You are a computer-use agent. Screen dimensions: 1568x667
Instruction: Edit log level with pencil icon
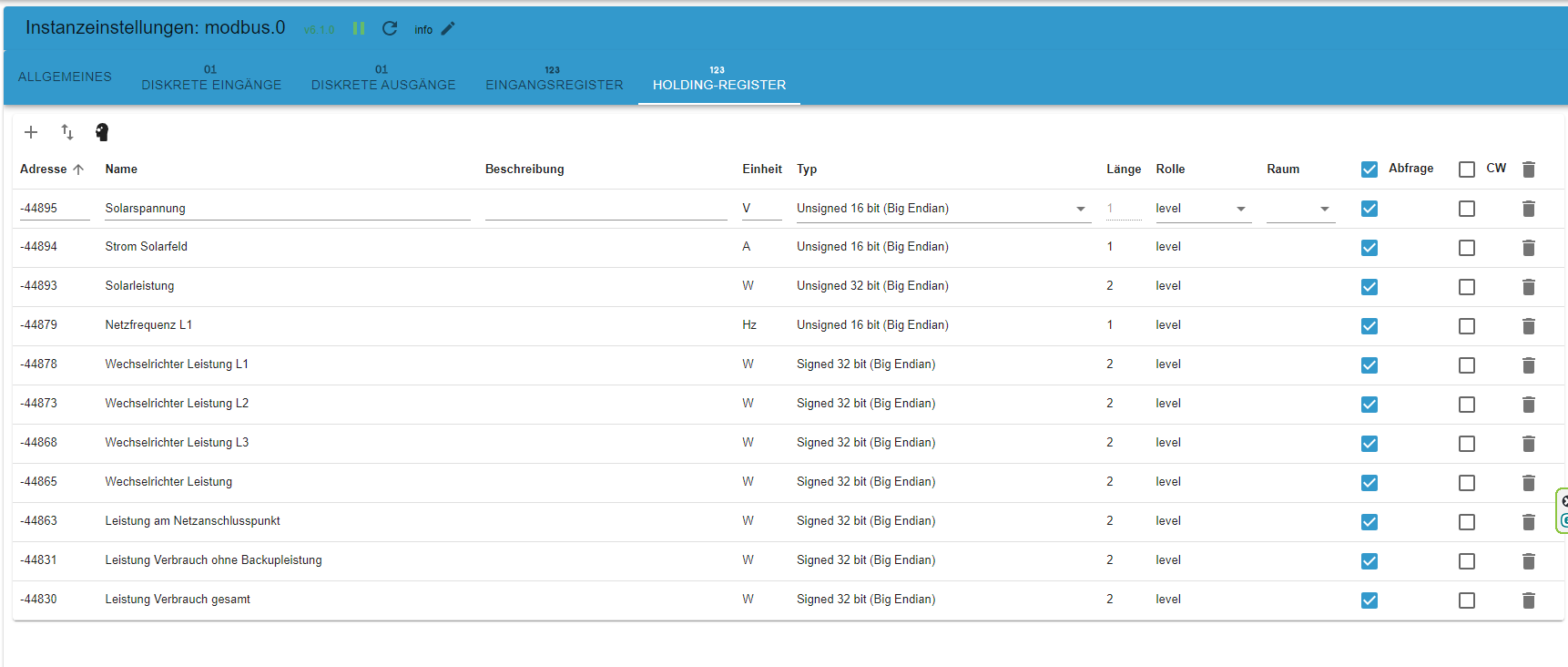click(448, 28)
